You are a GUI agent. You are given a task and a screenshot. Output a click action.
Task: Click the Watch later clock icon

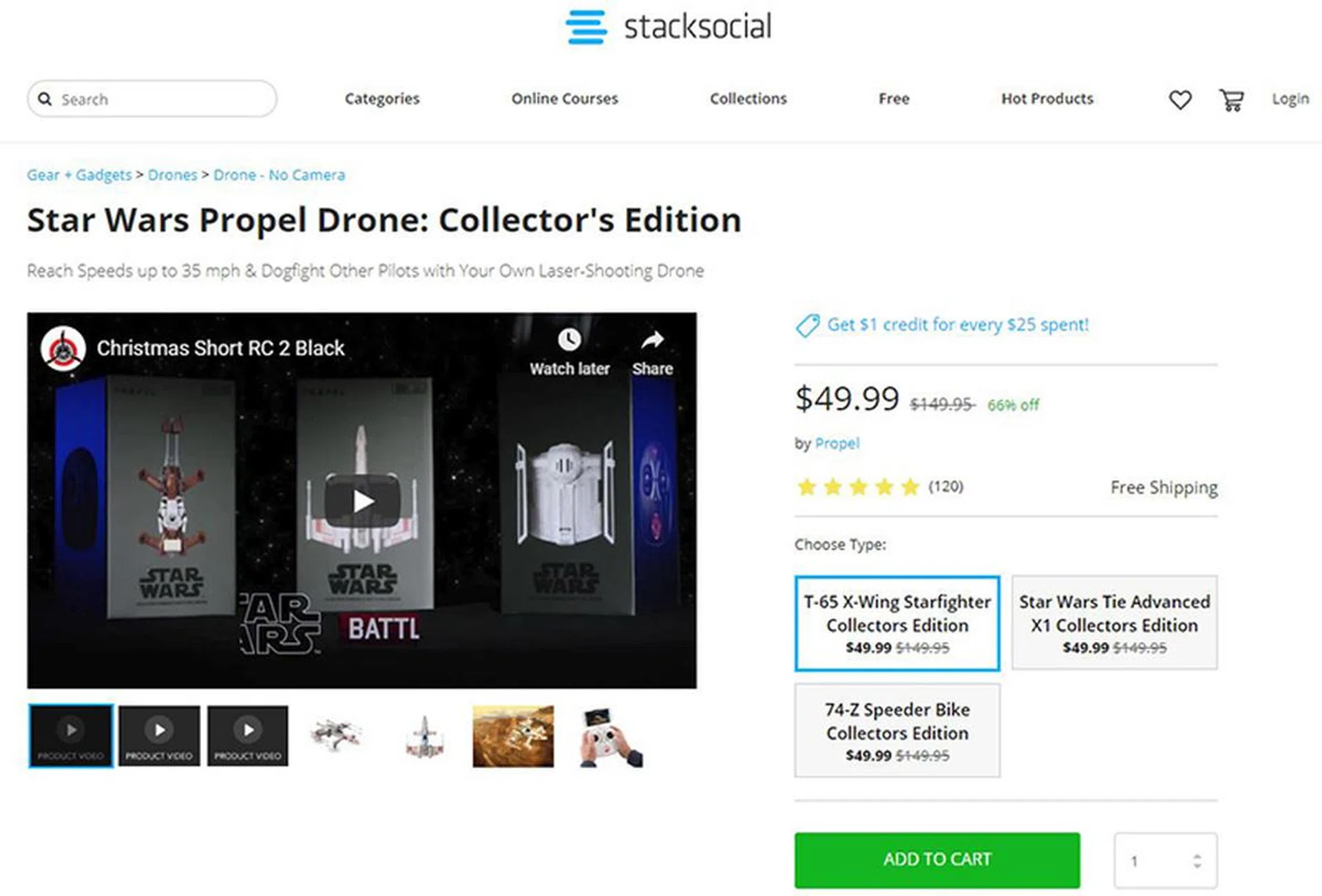pos(569,339)
